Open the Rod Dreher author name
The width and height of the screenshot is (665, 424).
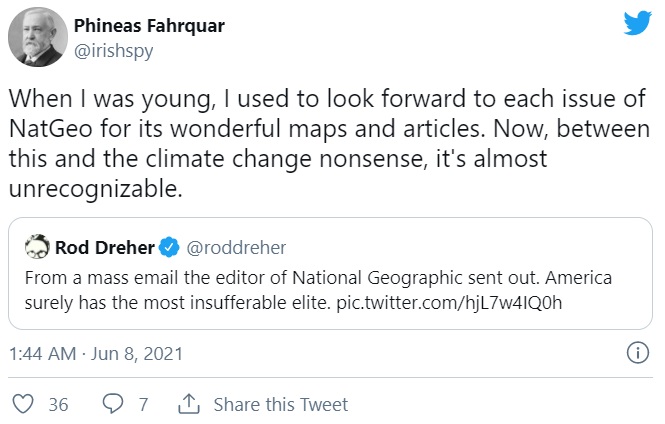tap(102, 246)
